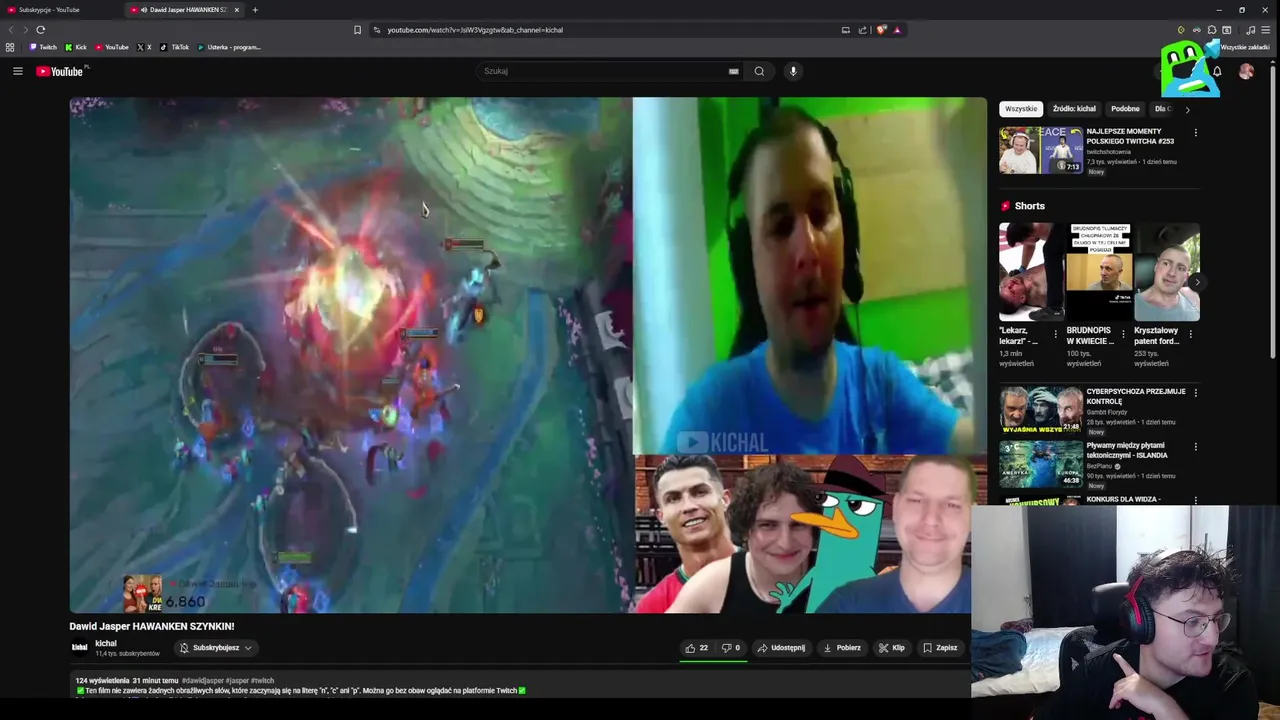Dislike the video with thumbs down

[x=731, y=648]
